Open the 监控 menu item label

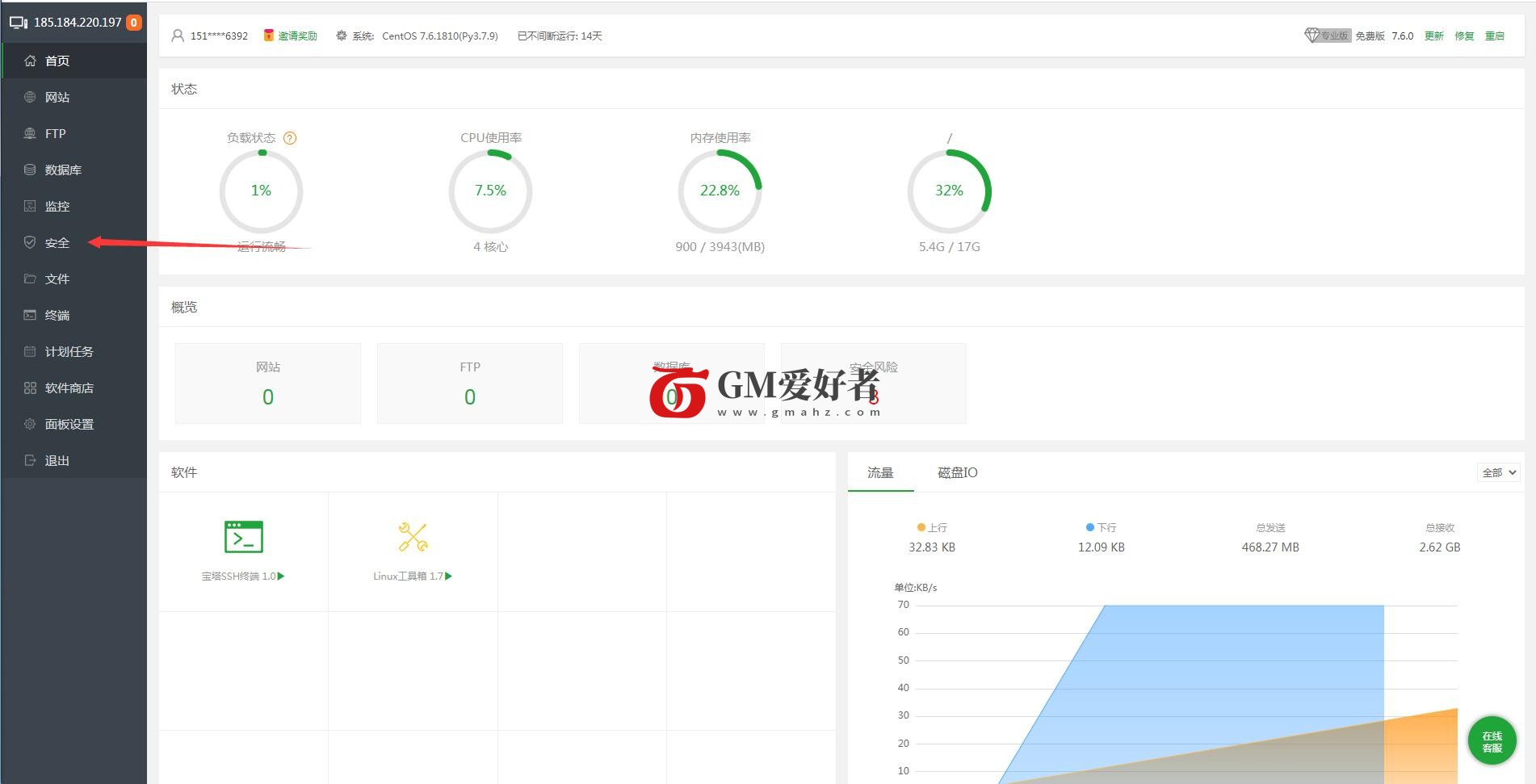(x=57, y=206)
